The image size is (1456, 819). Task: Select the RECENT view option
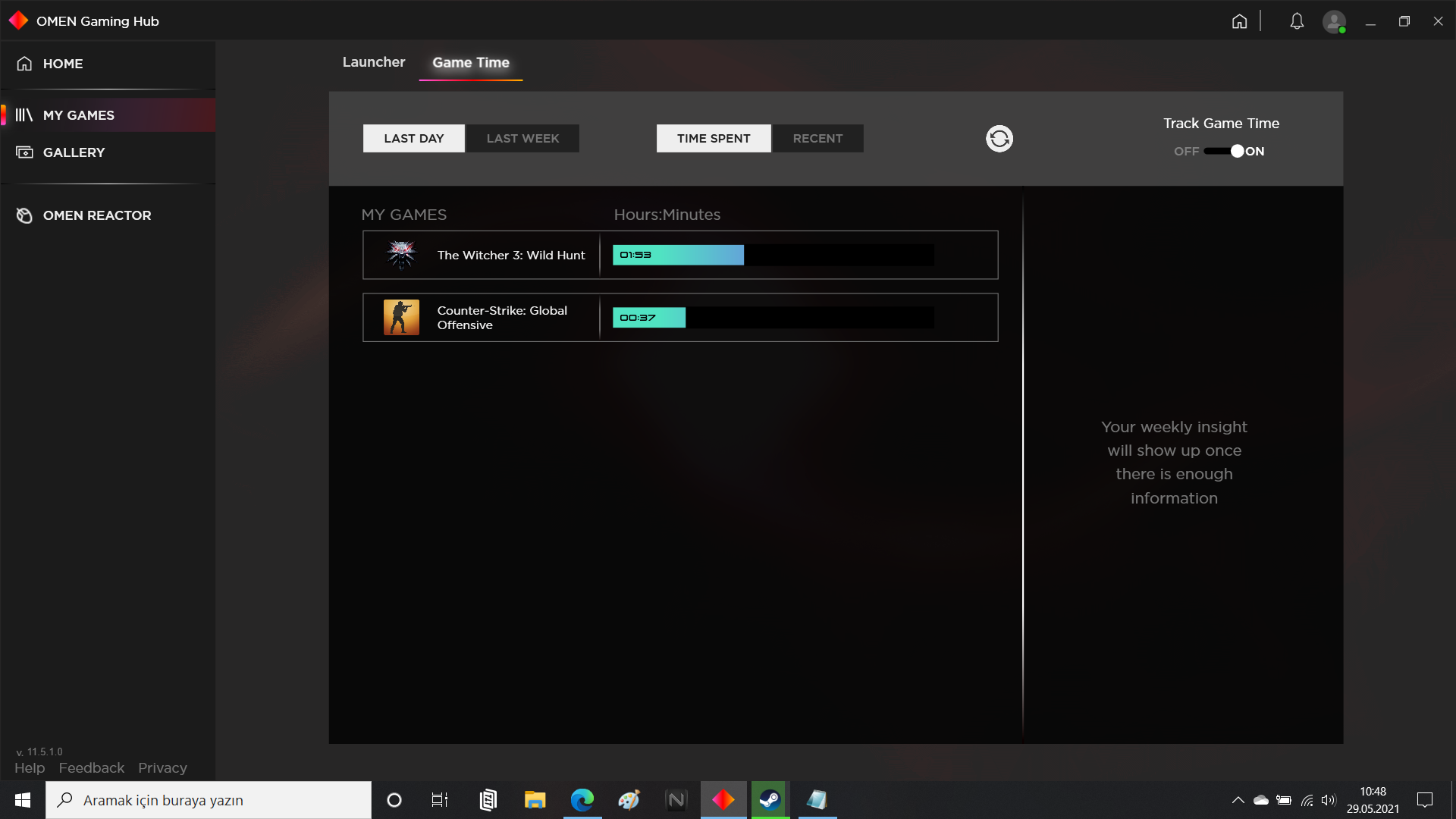tap(817, 138)
